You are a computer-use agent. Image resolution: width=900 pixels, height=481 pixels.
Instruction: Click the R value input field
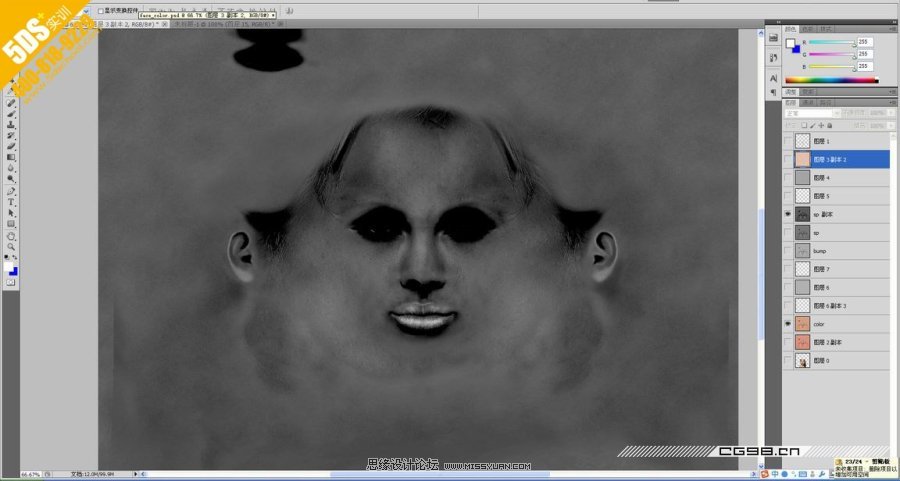coord(864,42)
